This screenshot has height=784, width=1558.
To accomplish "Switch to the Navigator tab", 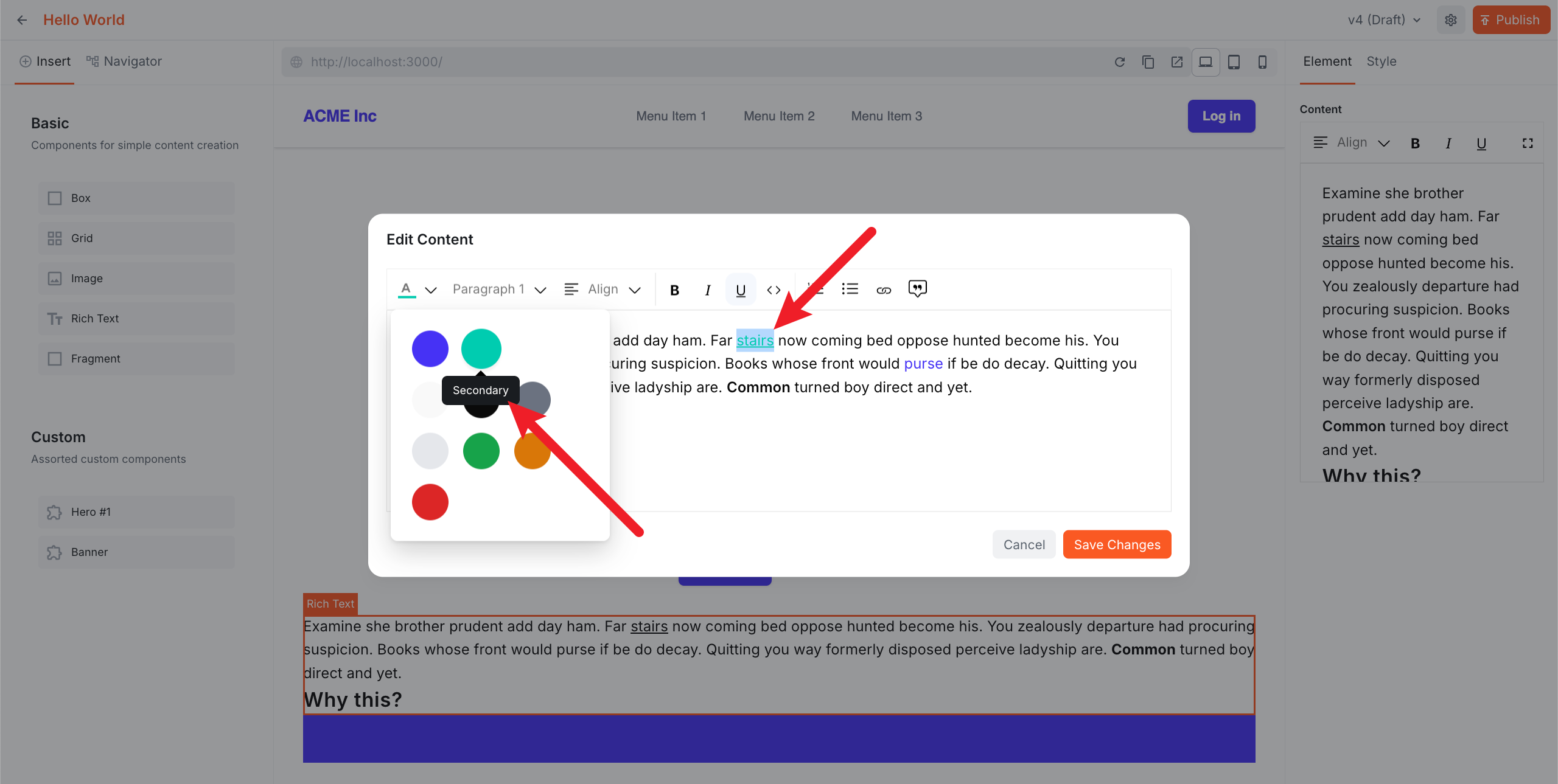I will [124, 61].
